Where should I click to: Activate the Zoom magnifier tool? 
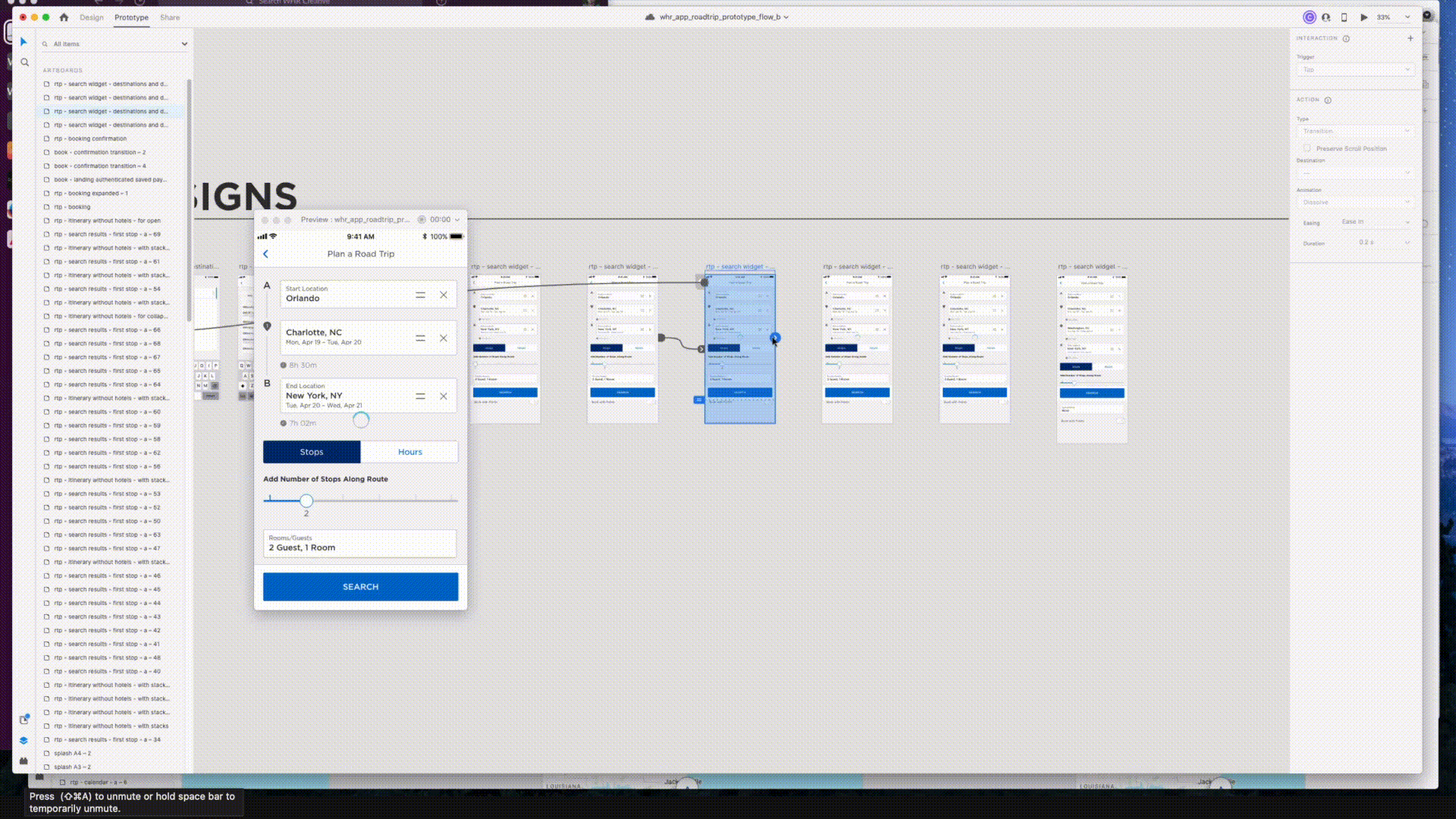point(24,62)
